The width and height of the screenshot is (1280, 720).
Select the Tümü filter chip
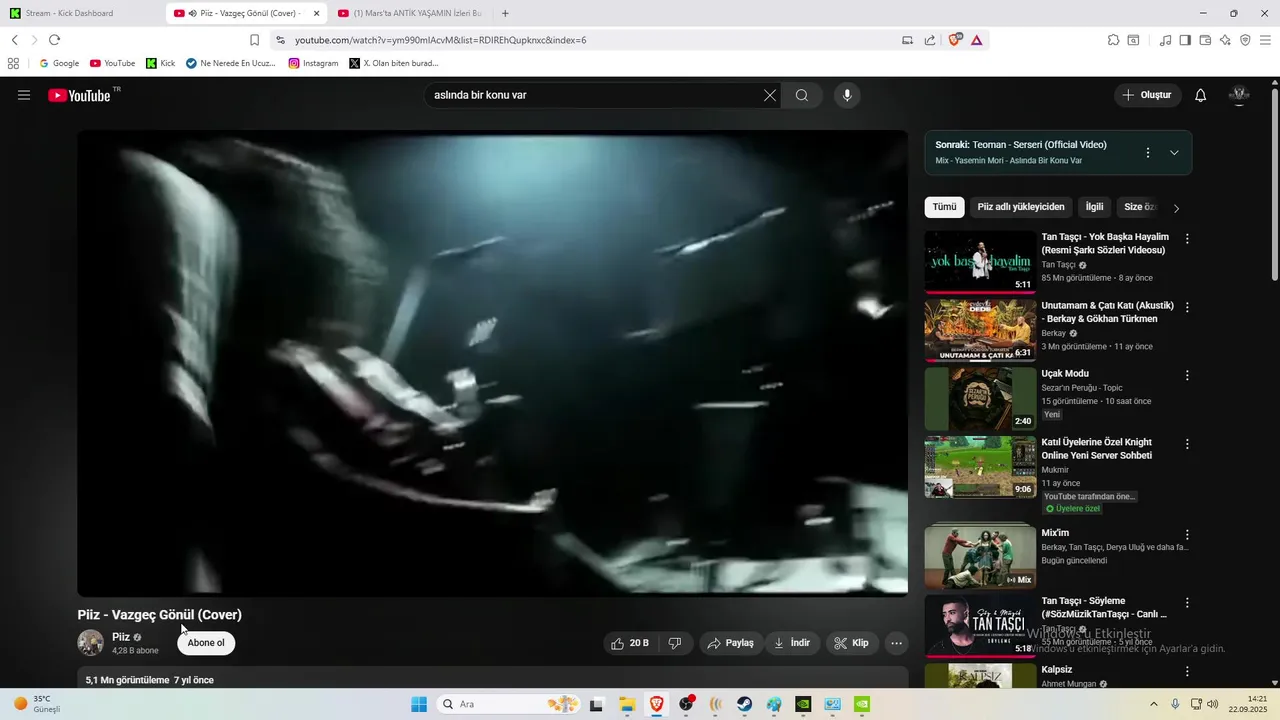pos(945,207)
